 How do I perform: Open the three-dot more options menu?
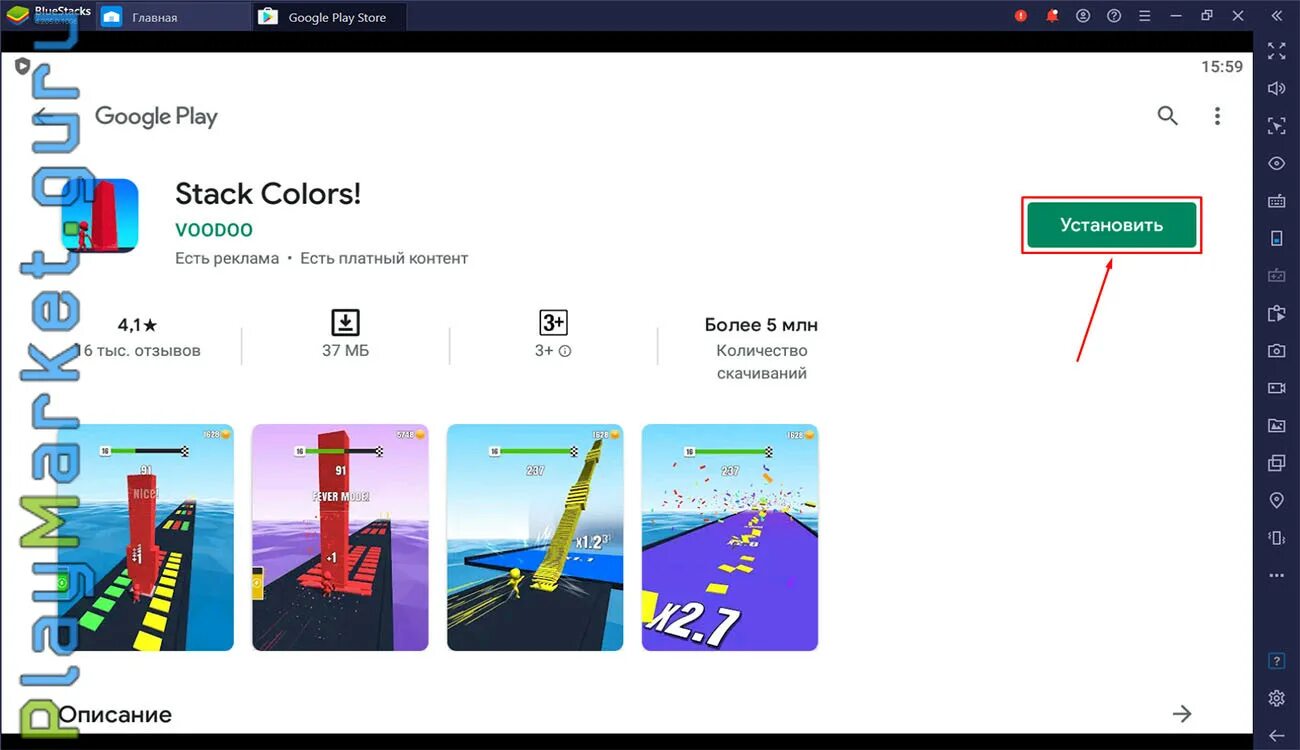(1217, 116)
